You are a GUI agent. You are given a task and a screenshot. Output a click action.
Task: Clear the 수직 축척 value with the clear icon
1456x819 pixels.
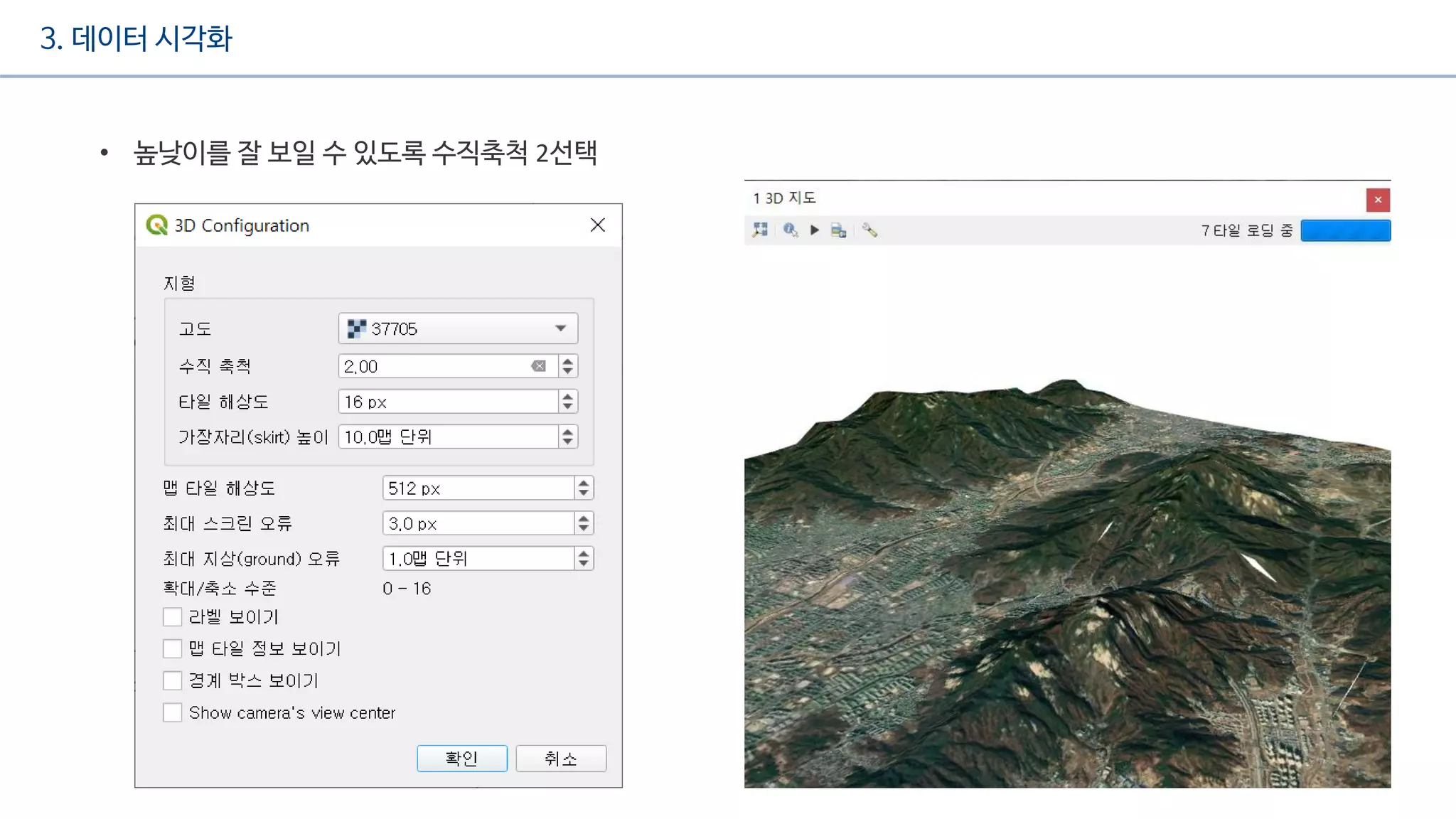coord(539,366)
